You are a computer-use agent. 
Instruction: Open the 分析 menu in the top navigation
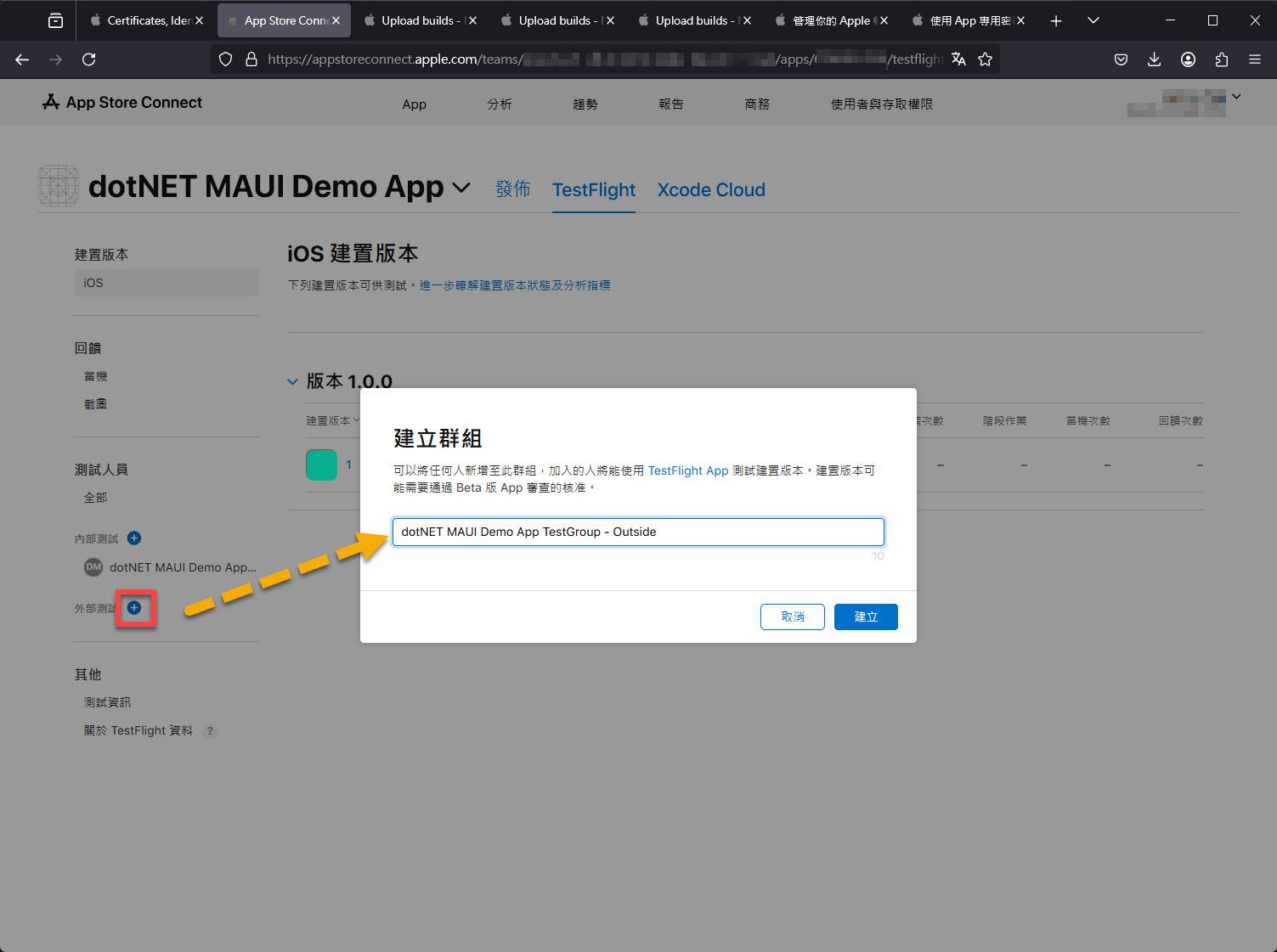point(500,104)
